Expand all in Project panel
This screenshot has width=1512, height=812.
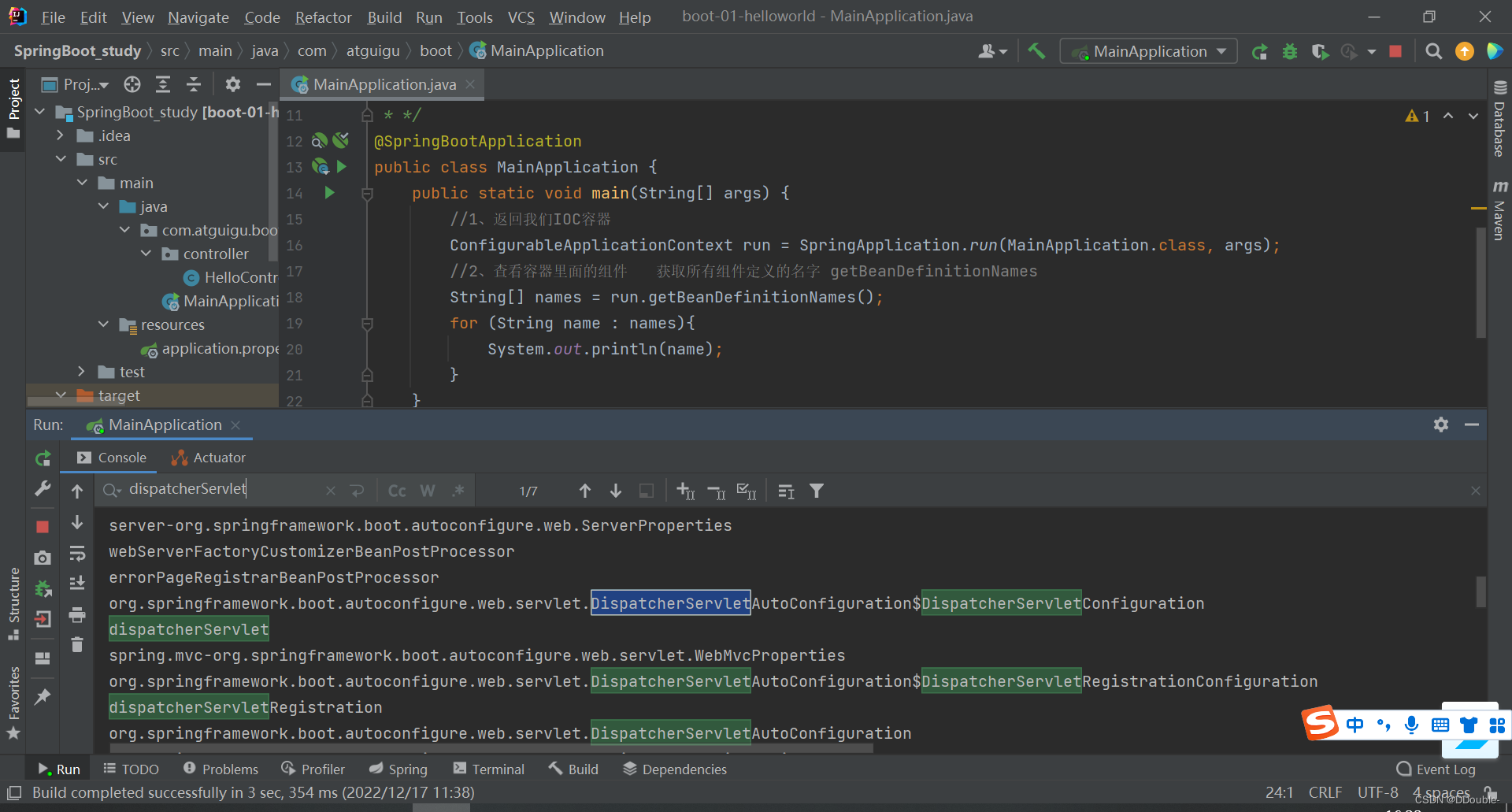pos(163,84)
